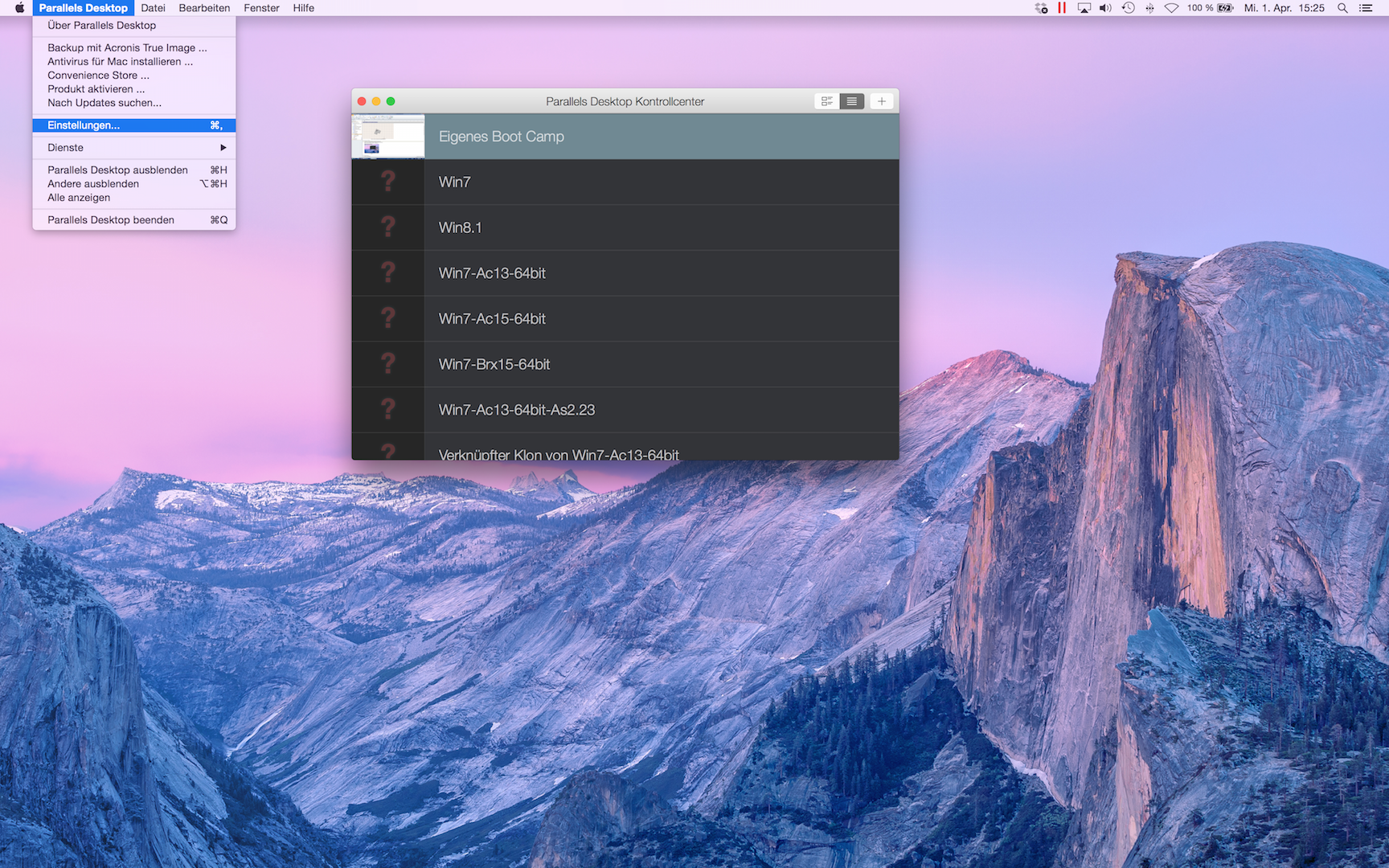Click the red Parallels pause icon in menu bar

tap(1062, 8)
